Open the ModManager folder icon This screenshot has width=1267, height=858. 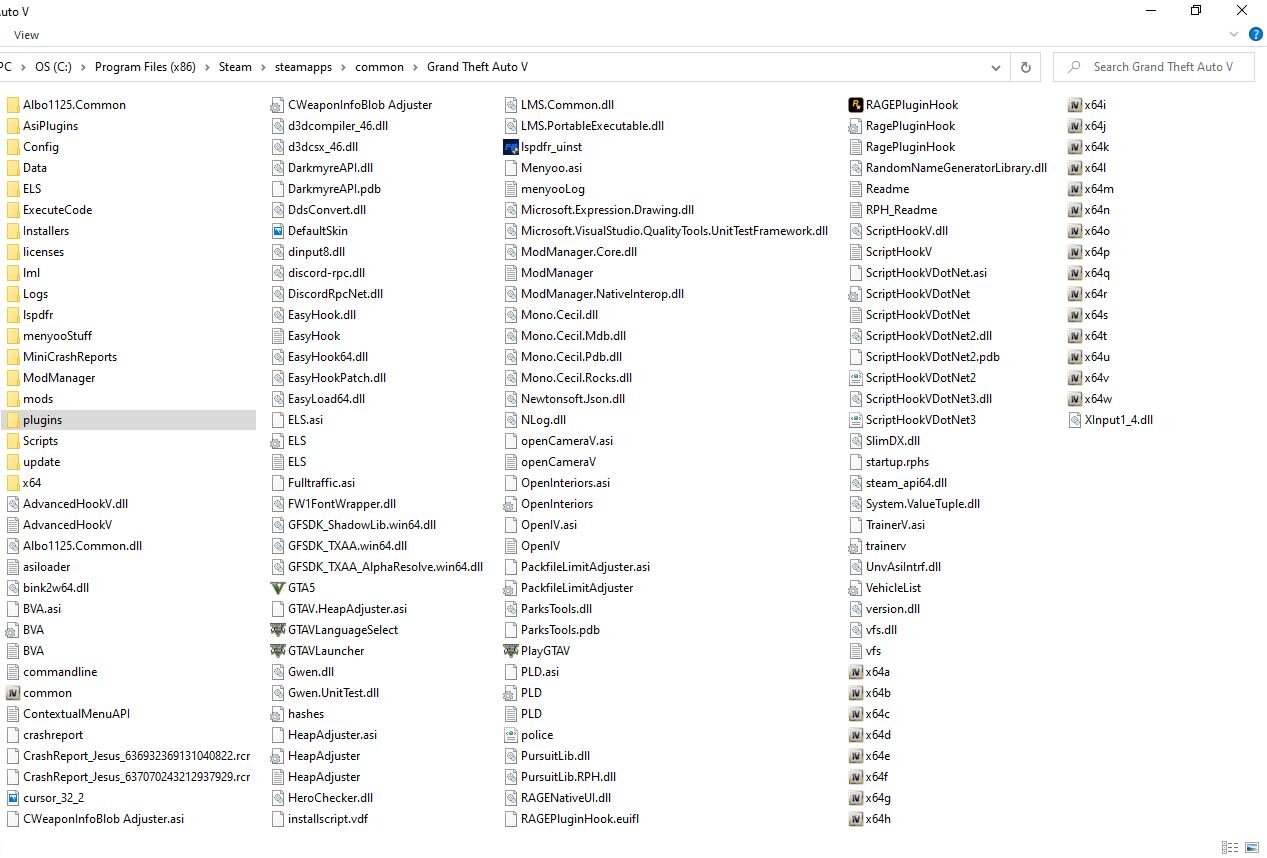click(13, 378)
